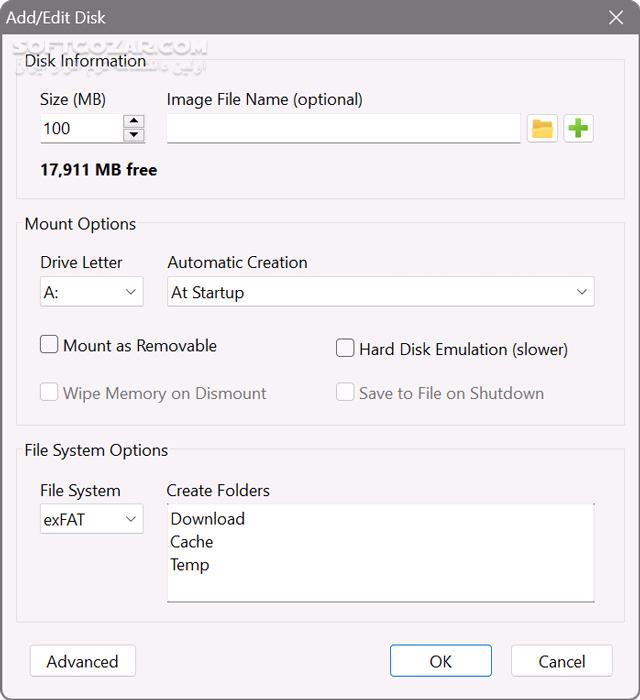Toggle Save to File on Shutdown checkbox
640x700 pixels.
tap(345, 392)
